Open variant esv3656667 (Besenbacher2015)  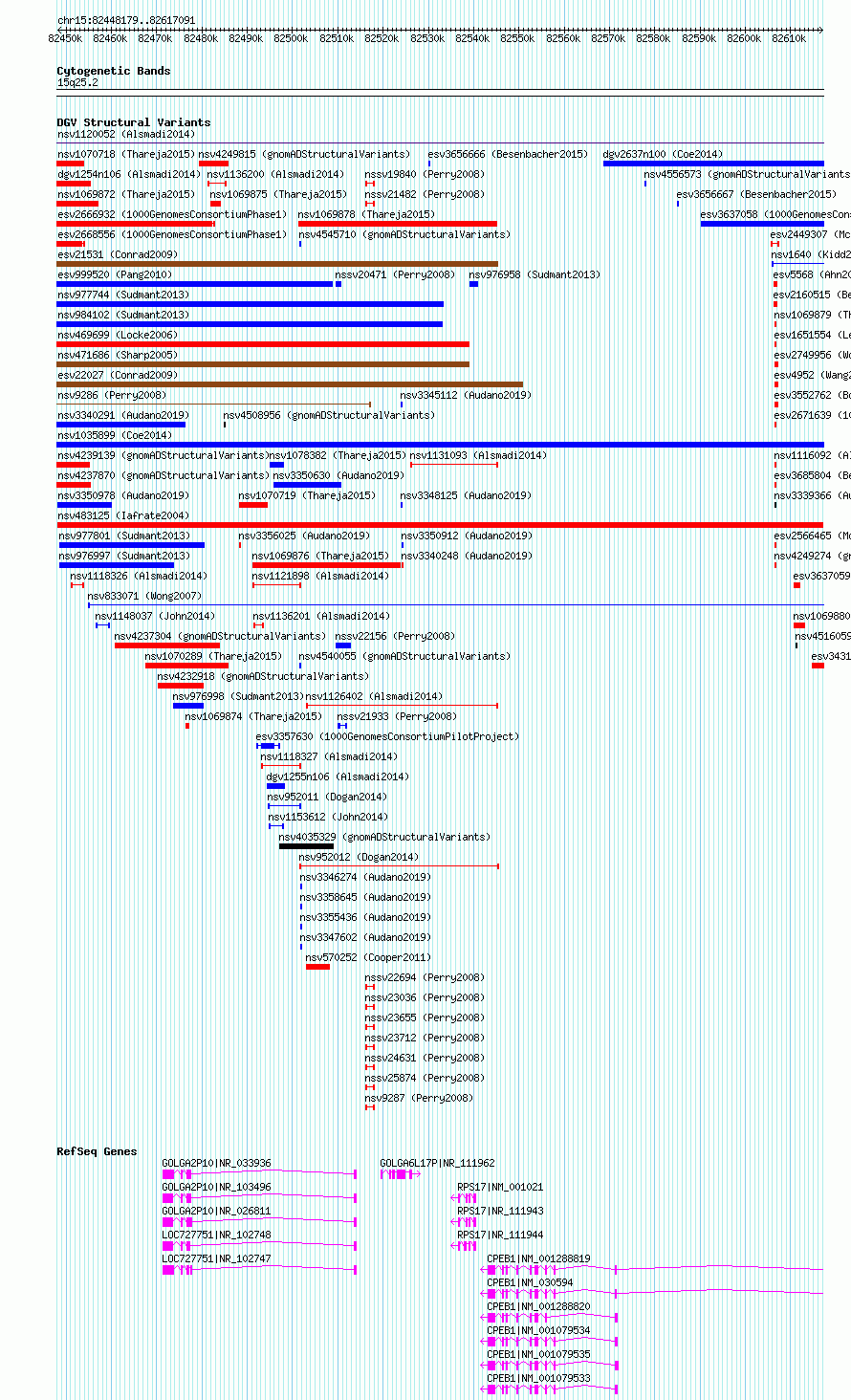tap(756, 194)
